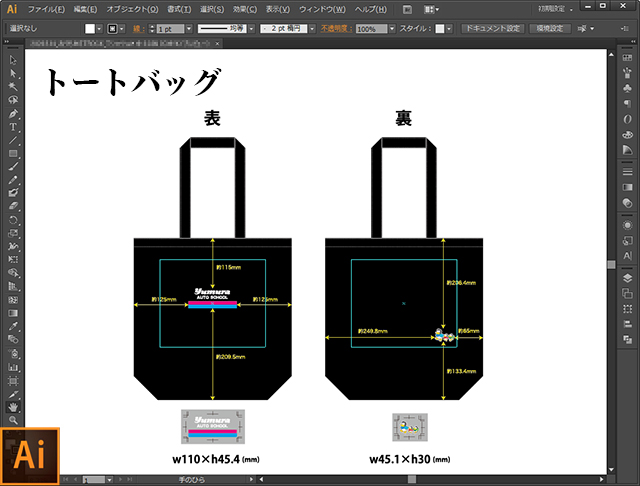This screenshot has width=640, height=486.
Task: Select the Paintbrush tool
Action: tap(13, 166)
